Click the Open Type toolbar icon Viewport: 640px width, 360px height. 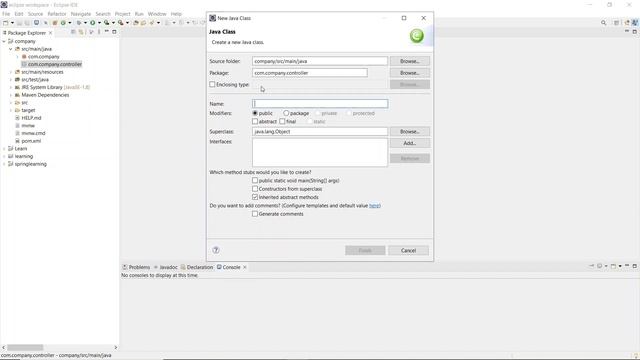(x=136, y=23)
